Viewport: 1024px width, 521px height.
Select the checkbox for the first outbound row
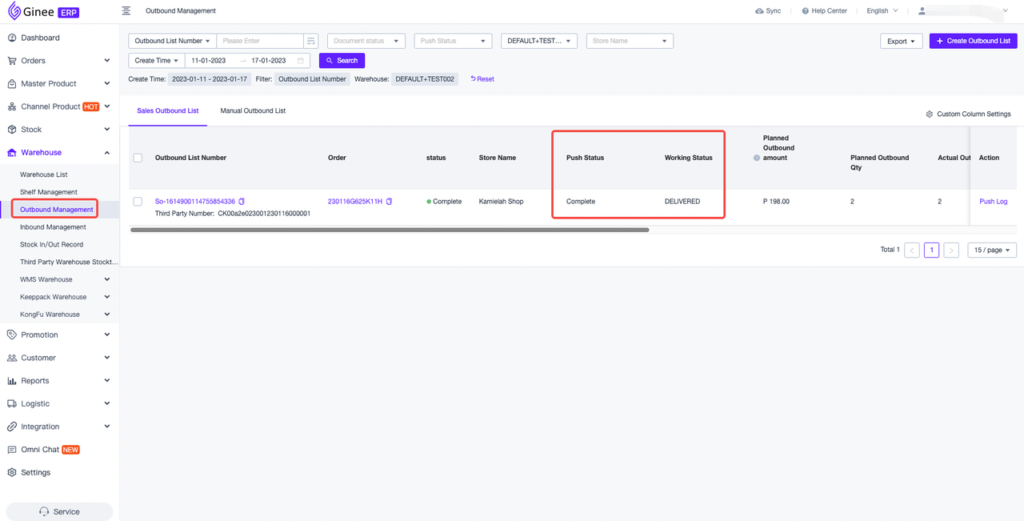pos(138,202)
